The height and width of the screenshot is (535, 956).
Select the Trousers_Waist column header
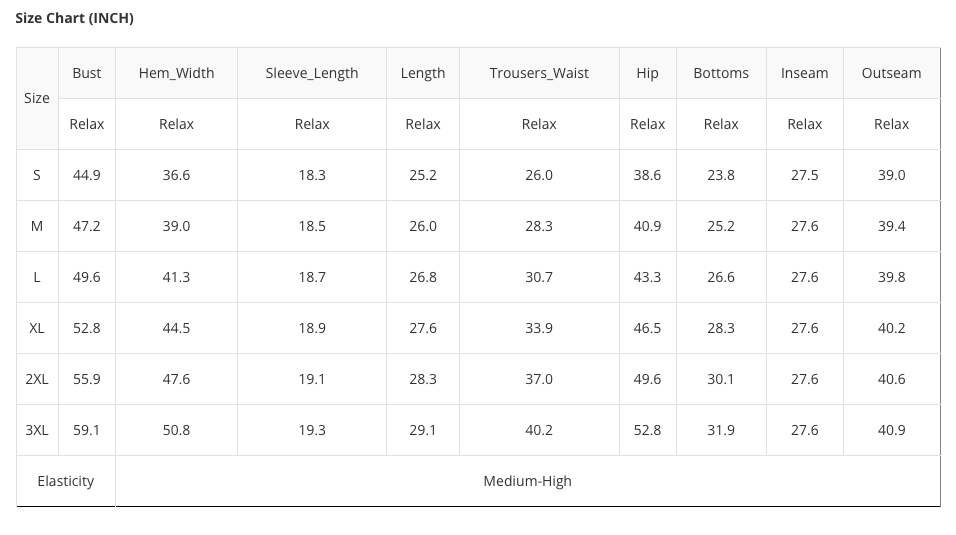coord(539,73)
